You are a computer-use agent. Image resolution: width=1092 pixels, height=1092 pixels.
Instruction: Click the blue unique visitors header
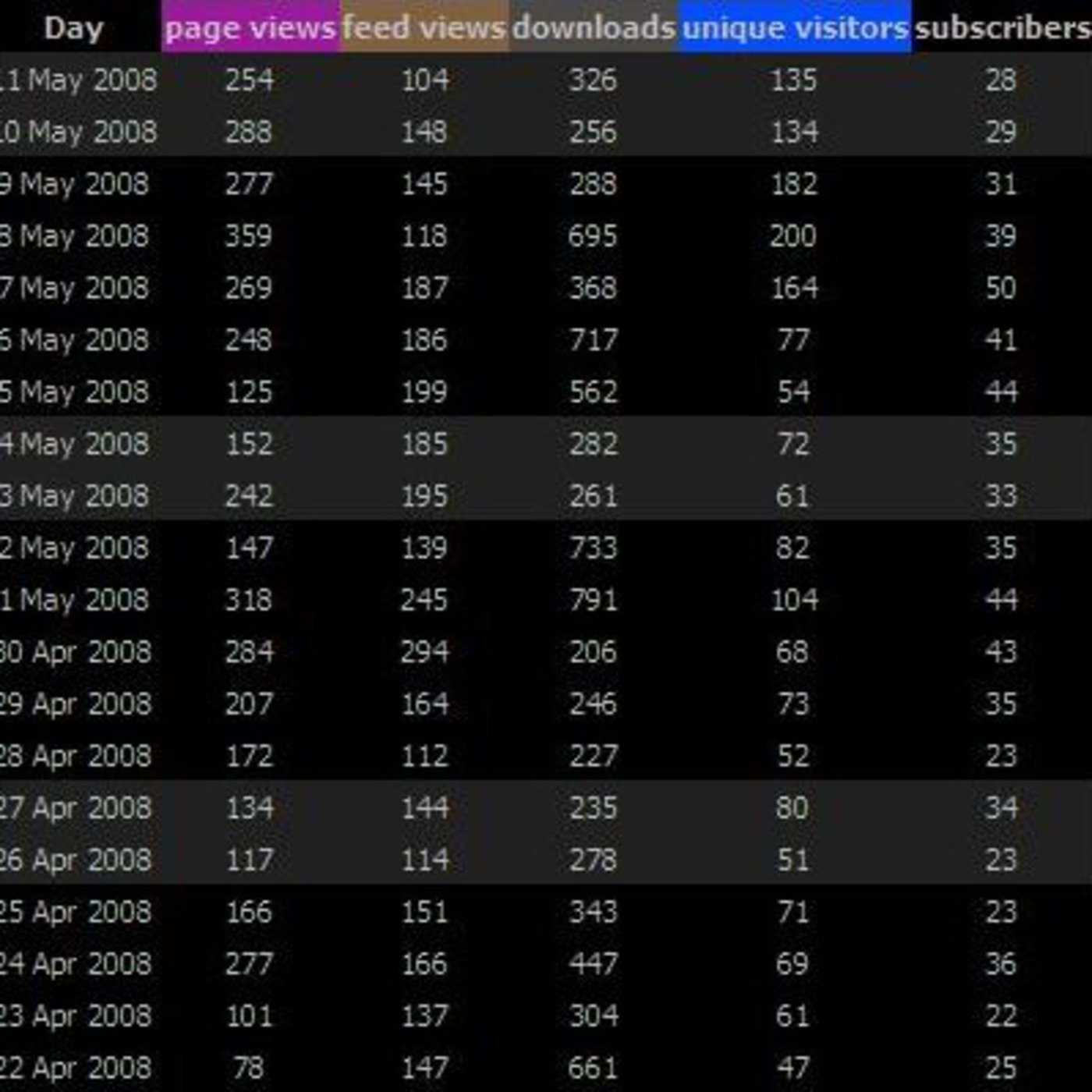tap(794, 28)
